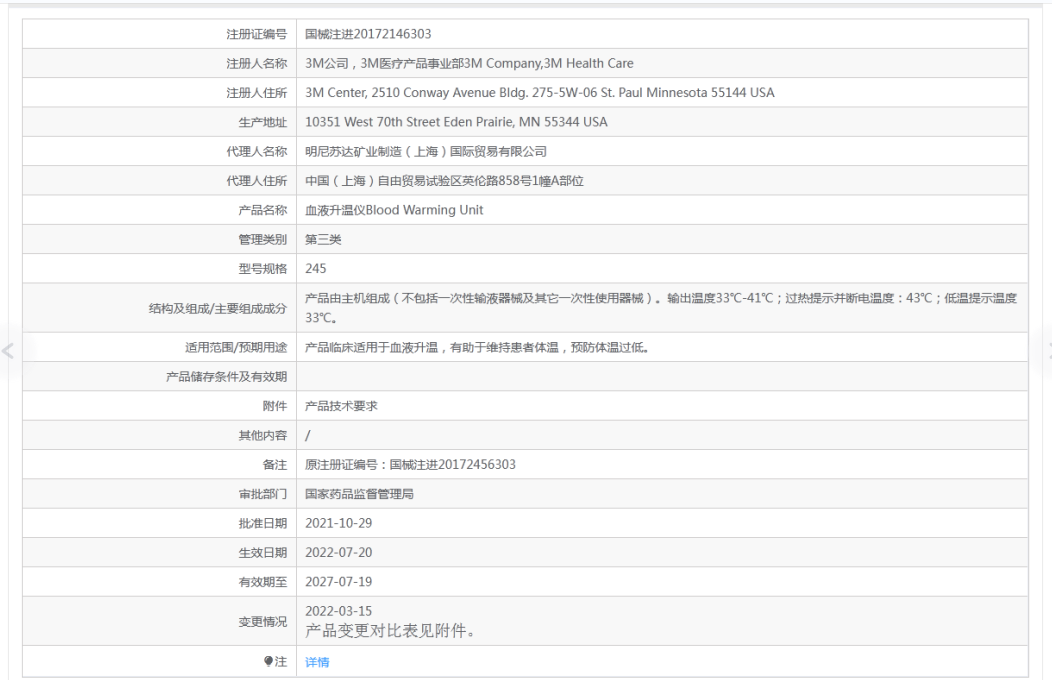Screen dimensions: 1052x680
Task: Click the 其他内容 label
Action: click(x=262, y=435)
